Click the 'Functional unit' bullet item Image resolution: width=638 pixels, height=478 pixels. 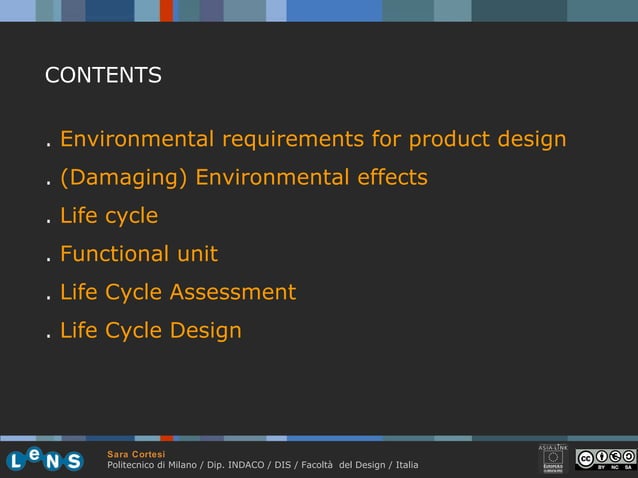[139, 253]
